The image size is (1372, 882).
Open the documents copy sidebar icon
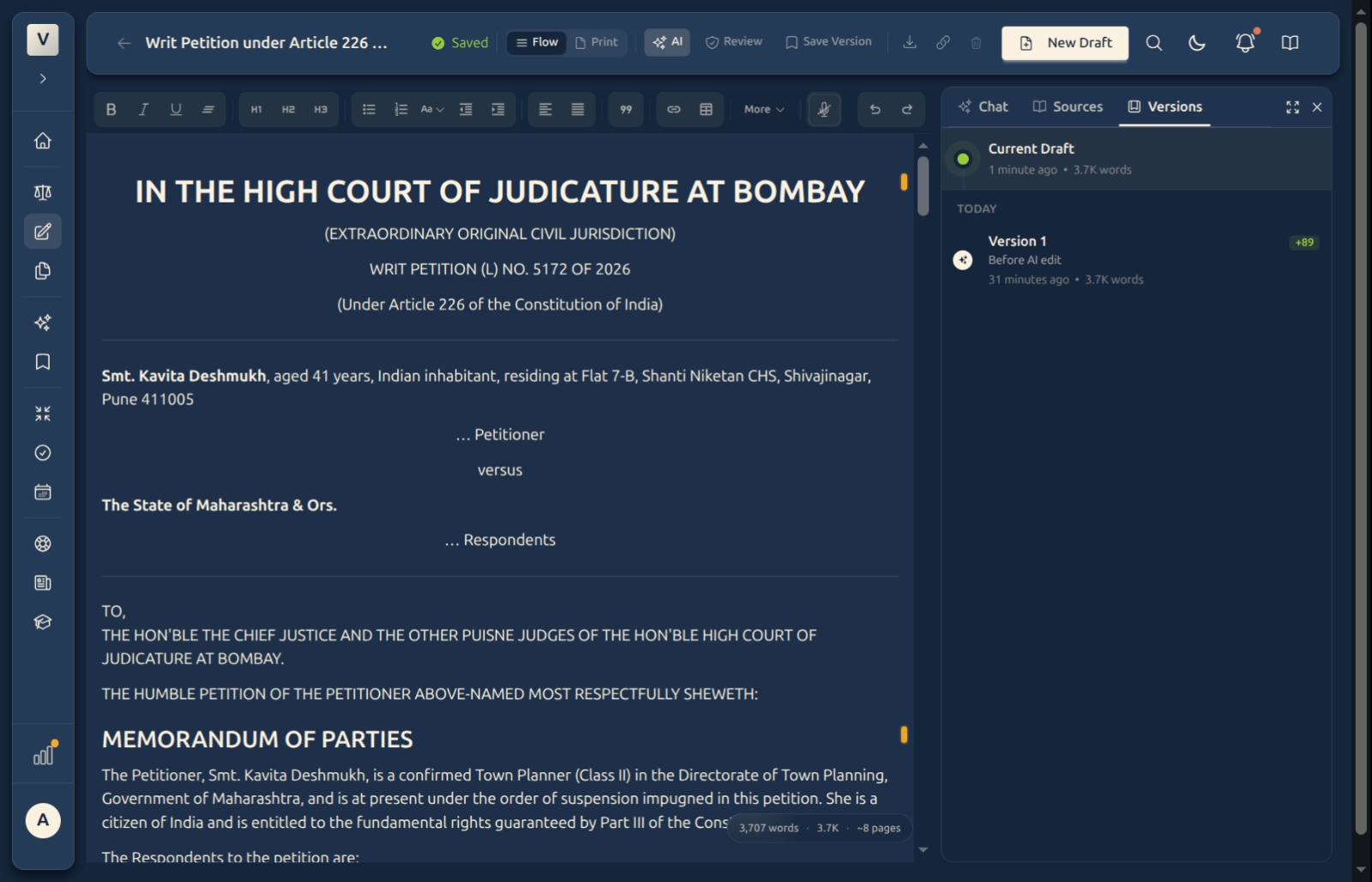coord(43,271)
